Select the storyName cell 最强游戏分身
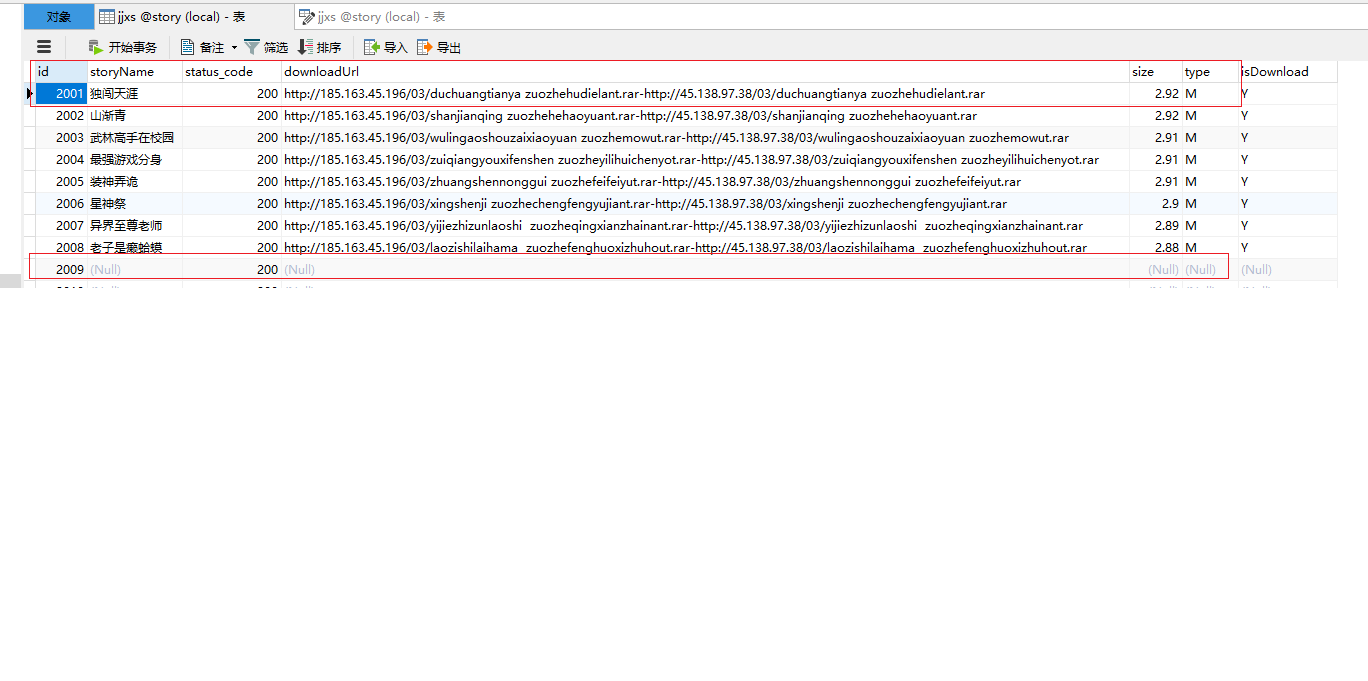 point(134,159)
